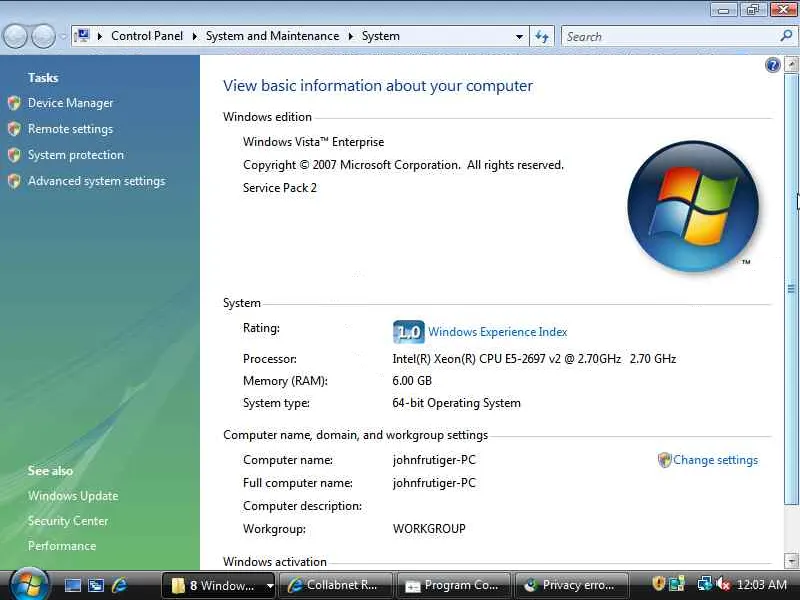The image size is (800, 600).
Task: Click the Refresh button beside the address bar
Action: click(x=542, y=37)
